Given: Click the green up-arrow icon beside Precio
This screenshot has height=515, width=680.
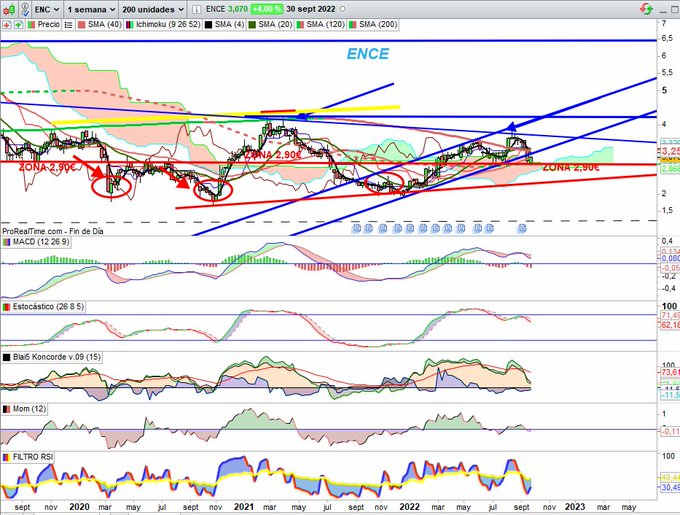Looking at the screenshot, I should tap(18, 25).
